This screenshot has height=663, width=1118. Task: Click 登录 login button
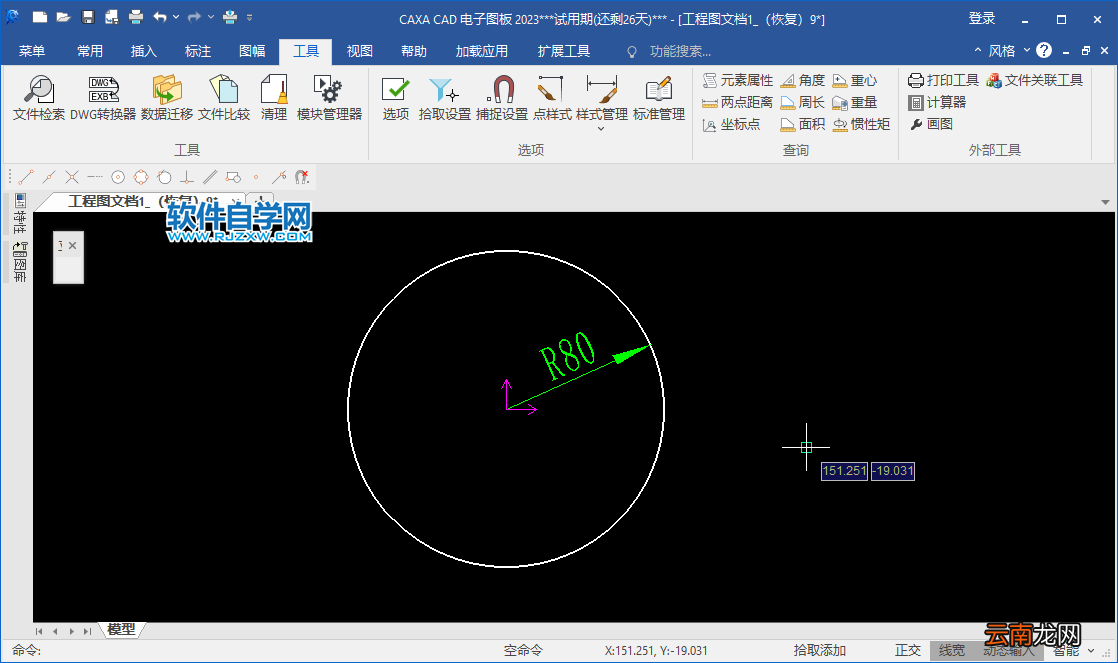pos(982,19)
